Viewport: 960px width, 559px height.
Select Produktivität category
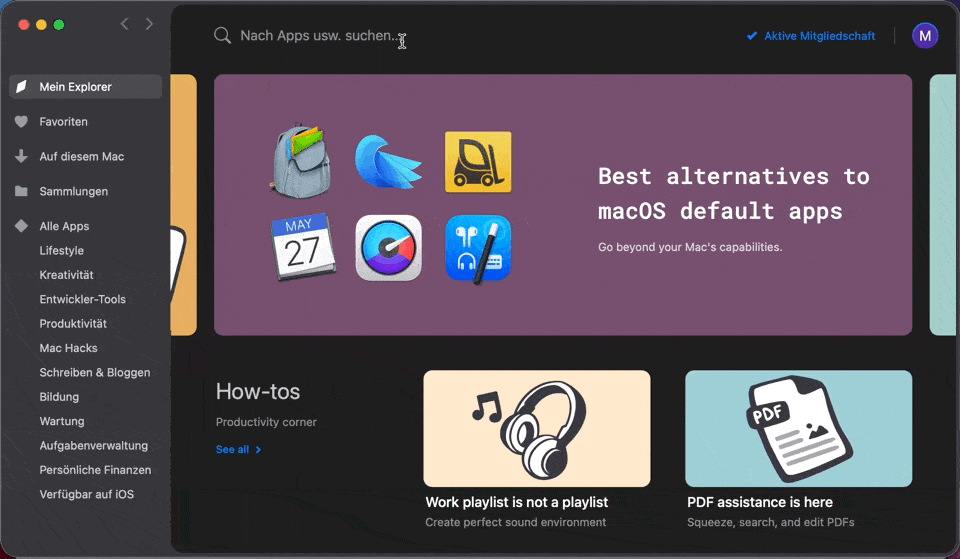[73, 324]
